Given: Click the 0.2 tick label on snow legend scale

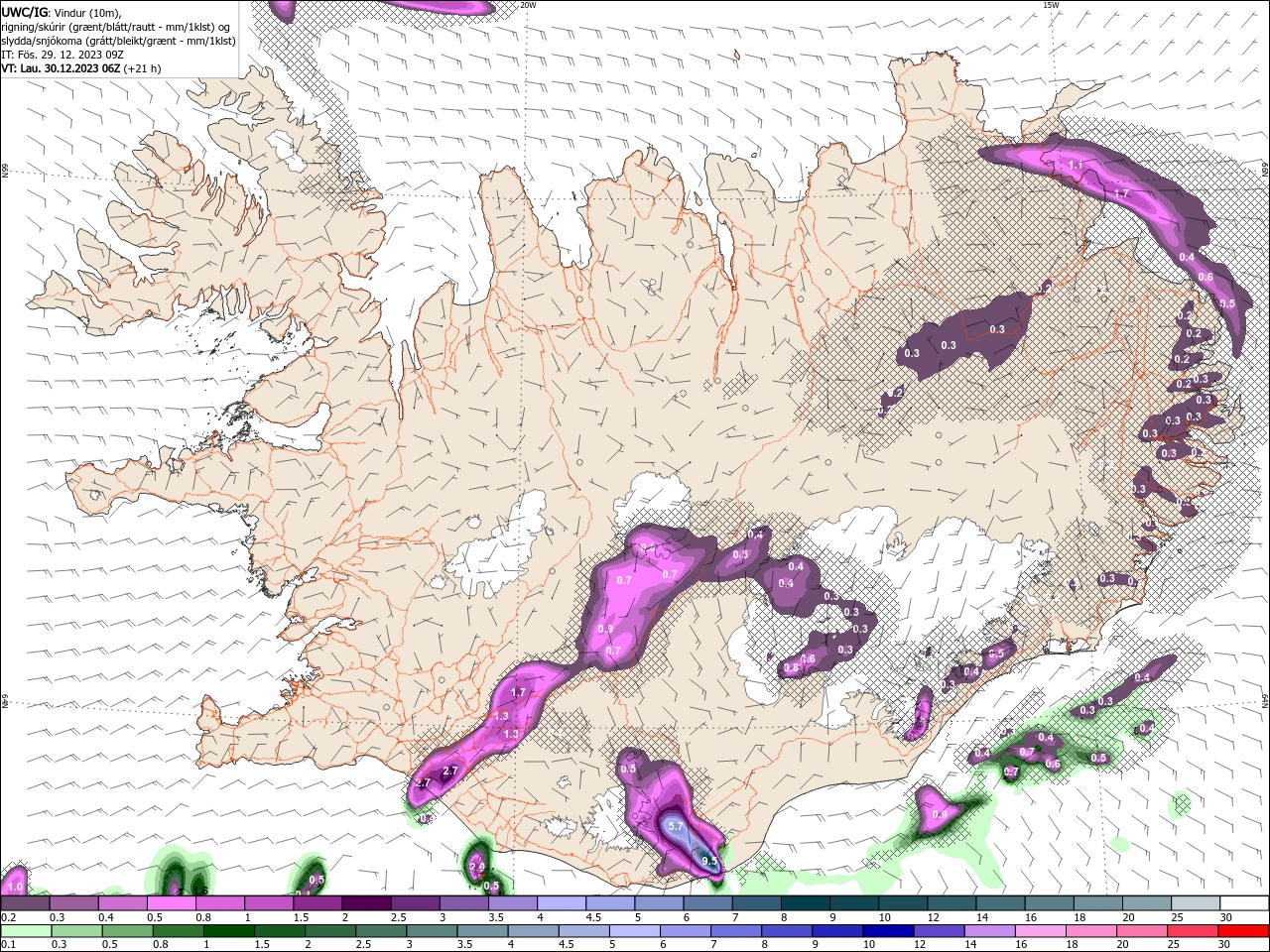Looking at the screenshot, I should click(7, 917).
